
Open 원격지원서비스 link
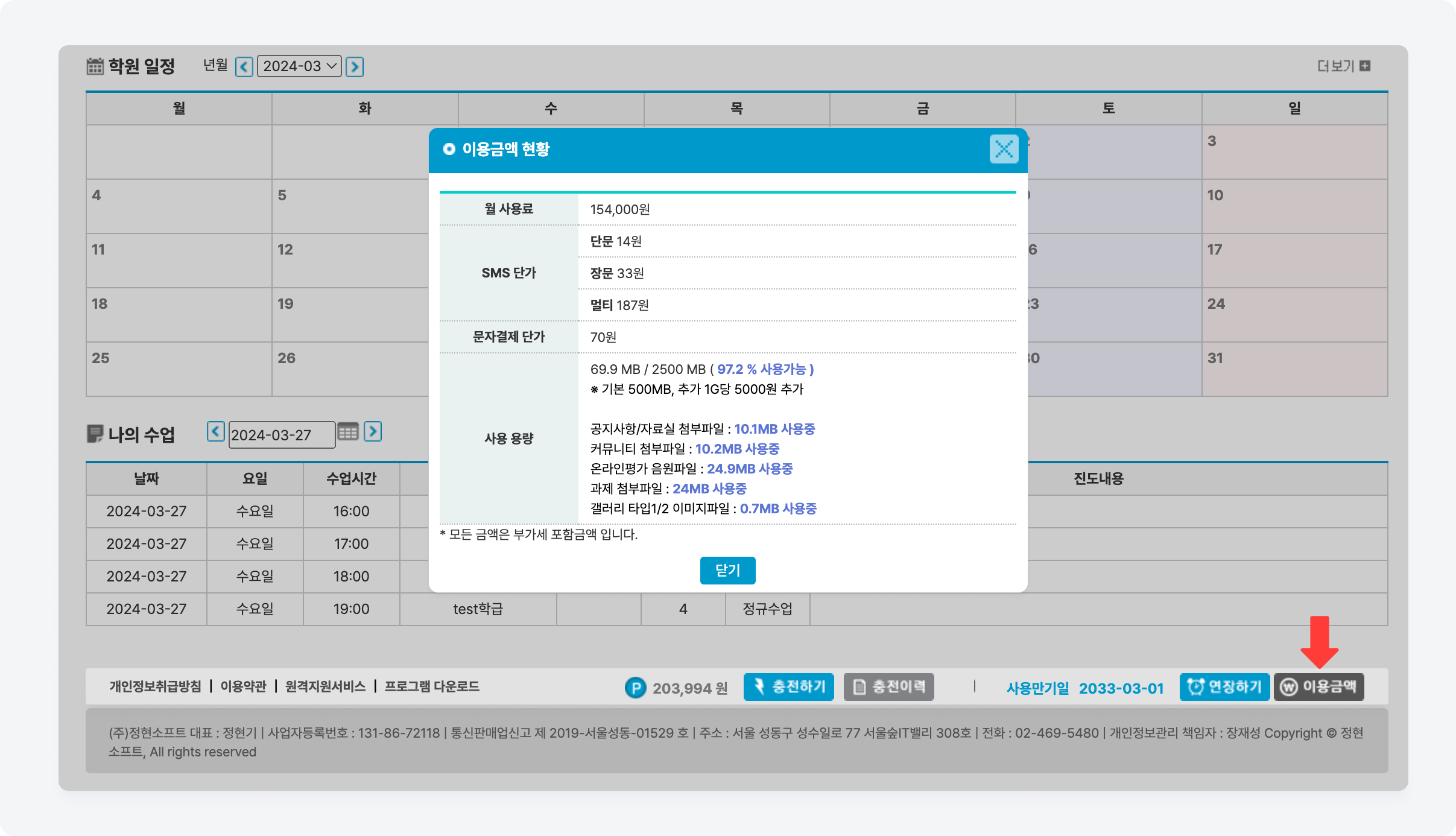(x=325, y=686)
